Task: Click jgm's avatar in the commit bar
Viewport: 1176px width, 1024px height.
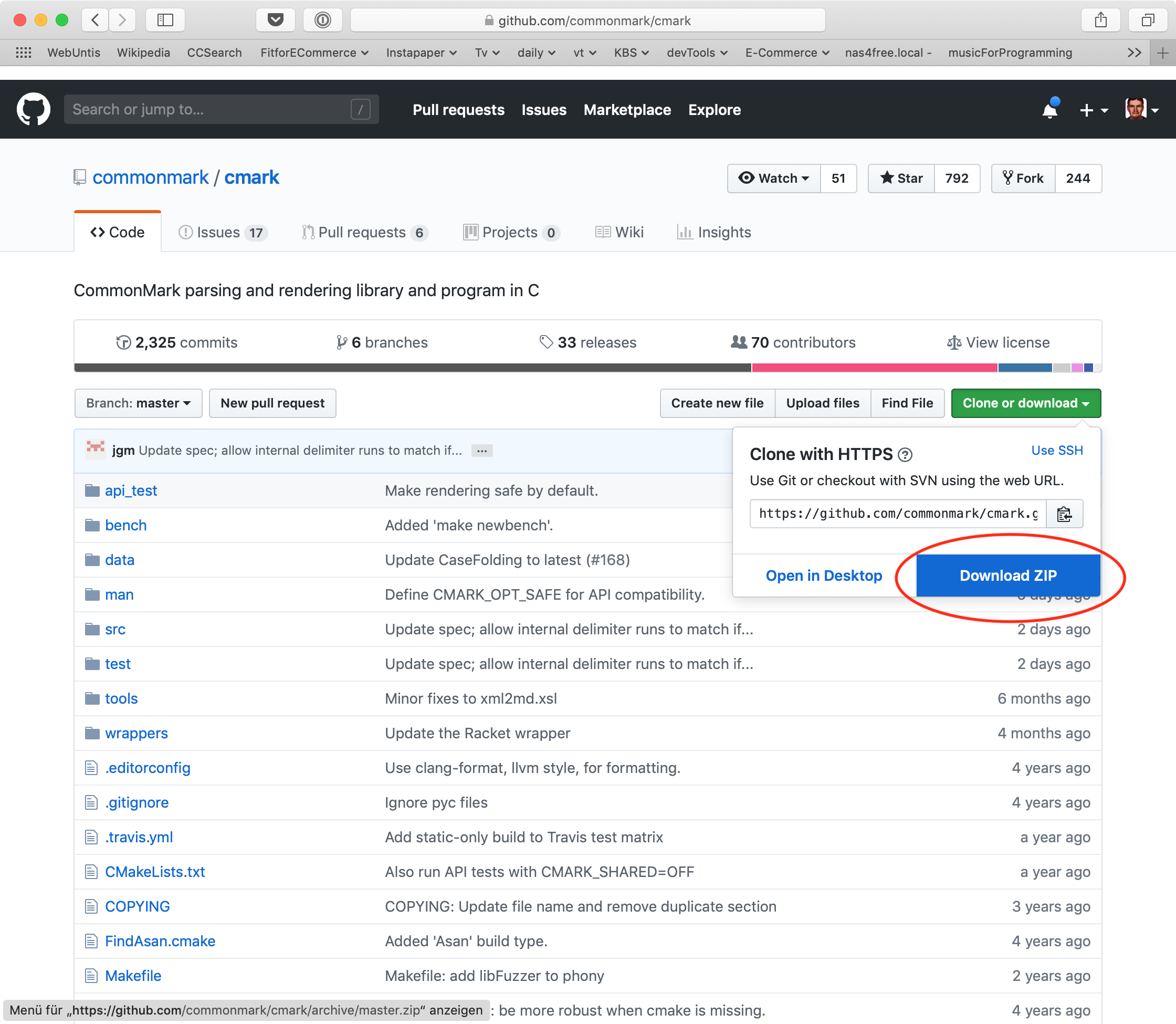Action: [96, 450]
